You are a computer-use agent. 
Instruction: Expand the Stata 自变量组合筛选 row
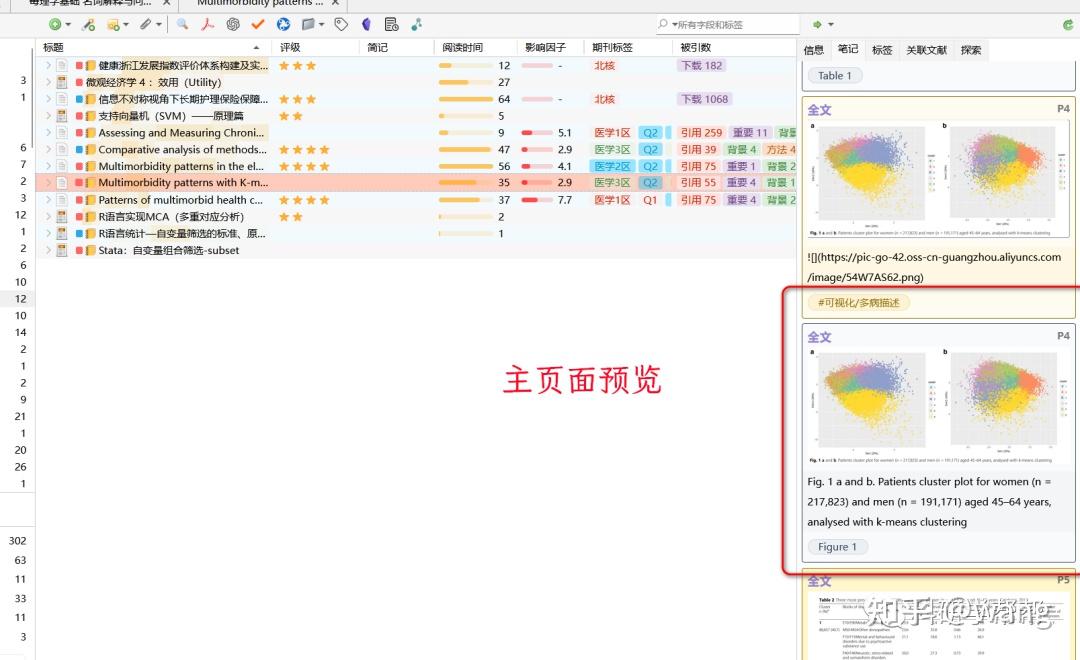(x=48, y=250)
